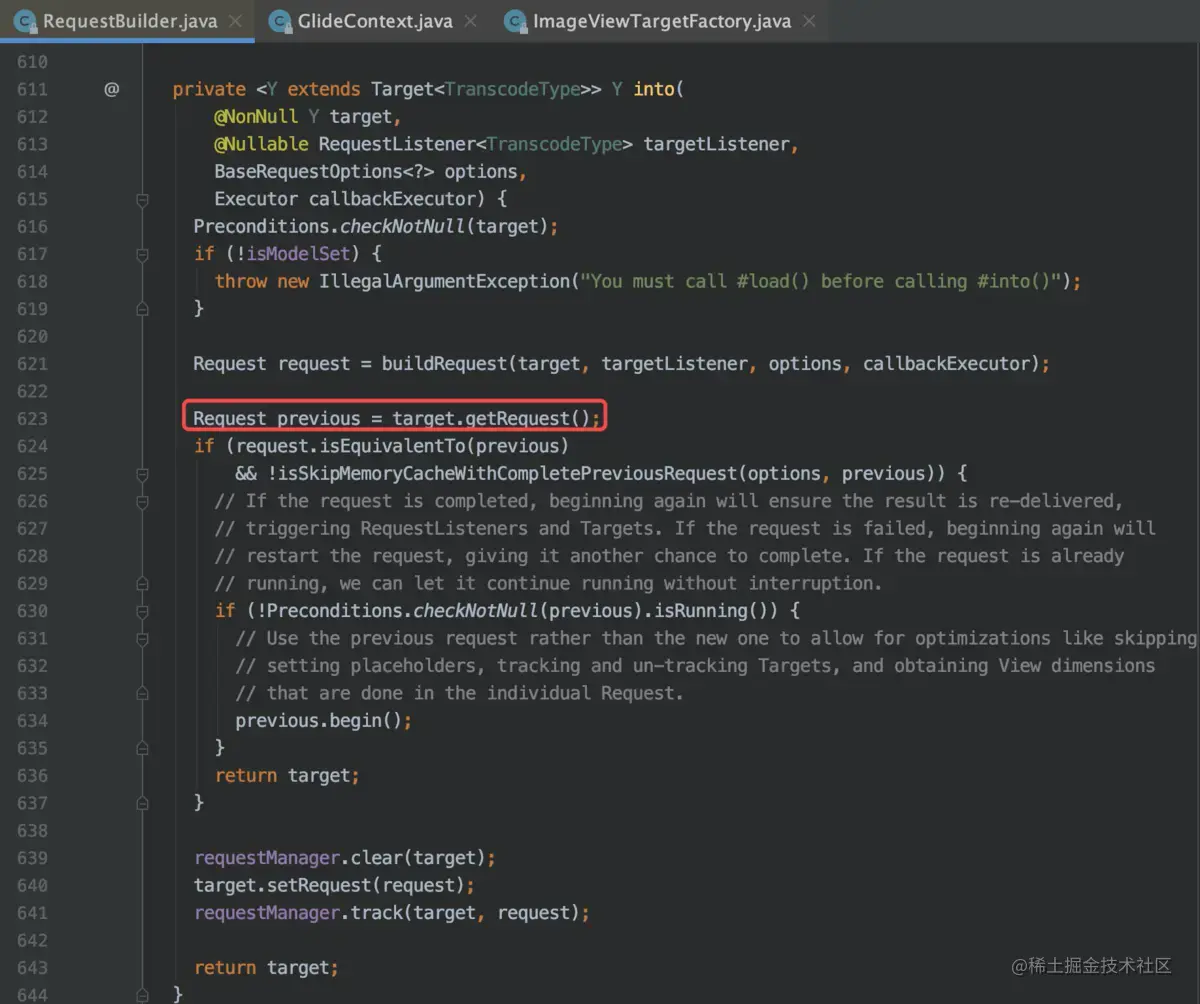Click the fold end marker at line 633

[x=142, y=693]
